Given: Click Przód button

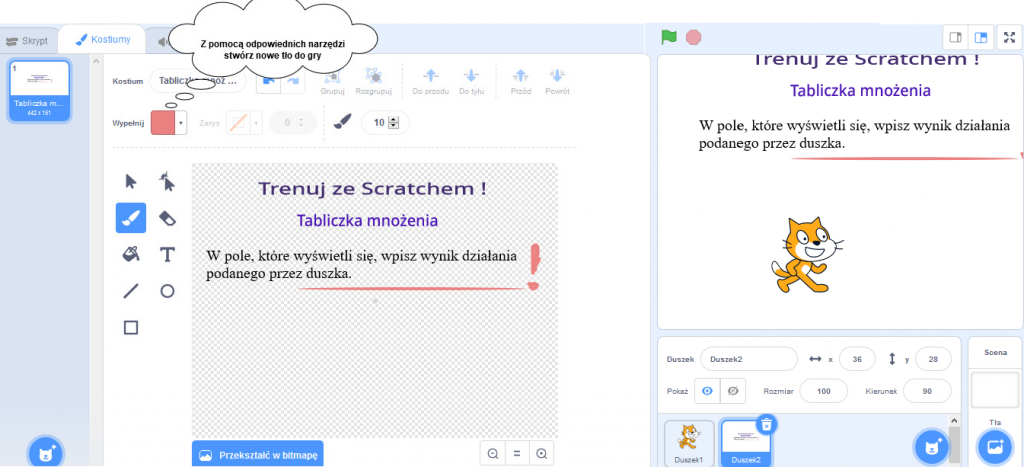Looking at the screenshot, I should click(x=520, y=81).
